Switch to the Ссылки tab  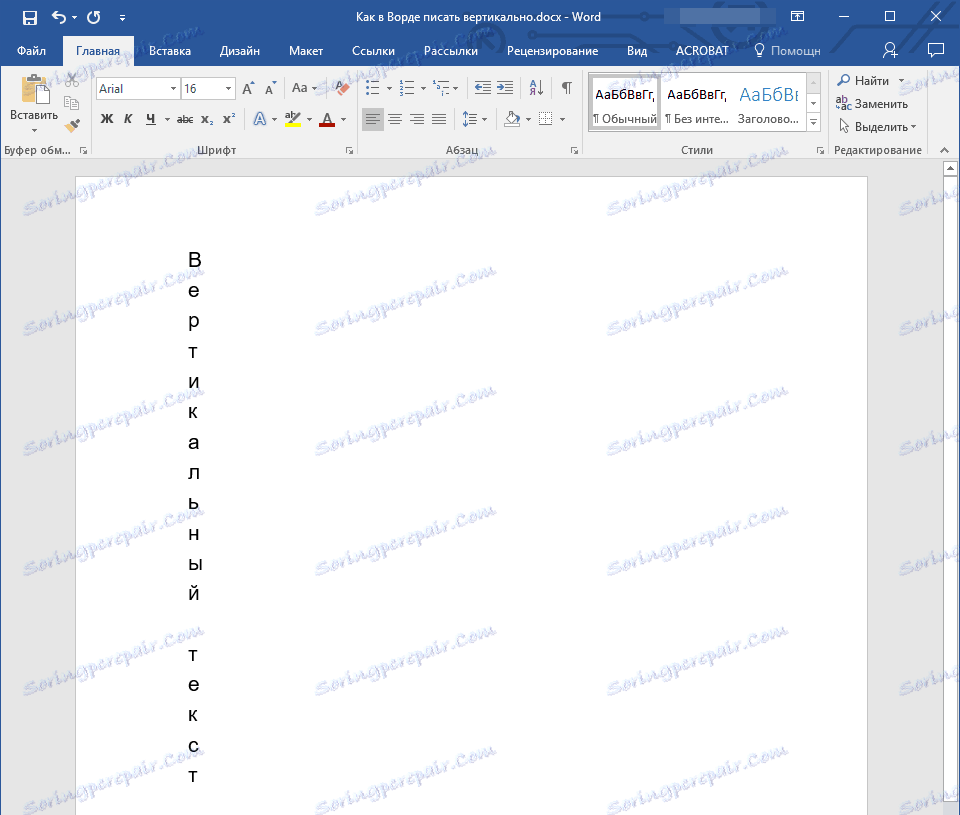373,51
